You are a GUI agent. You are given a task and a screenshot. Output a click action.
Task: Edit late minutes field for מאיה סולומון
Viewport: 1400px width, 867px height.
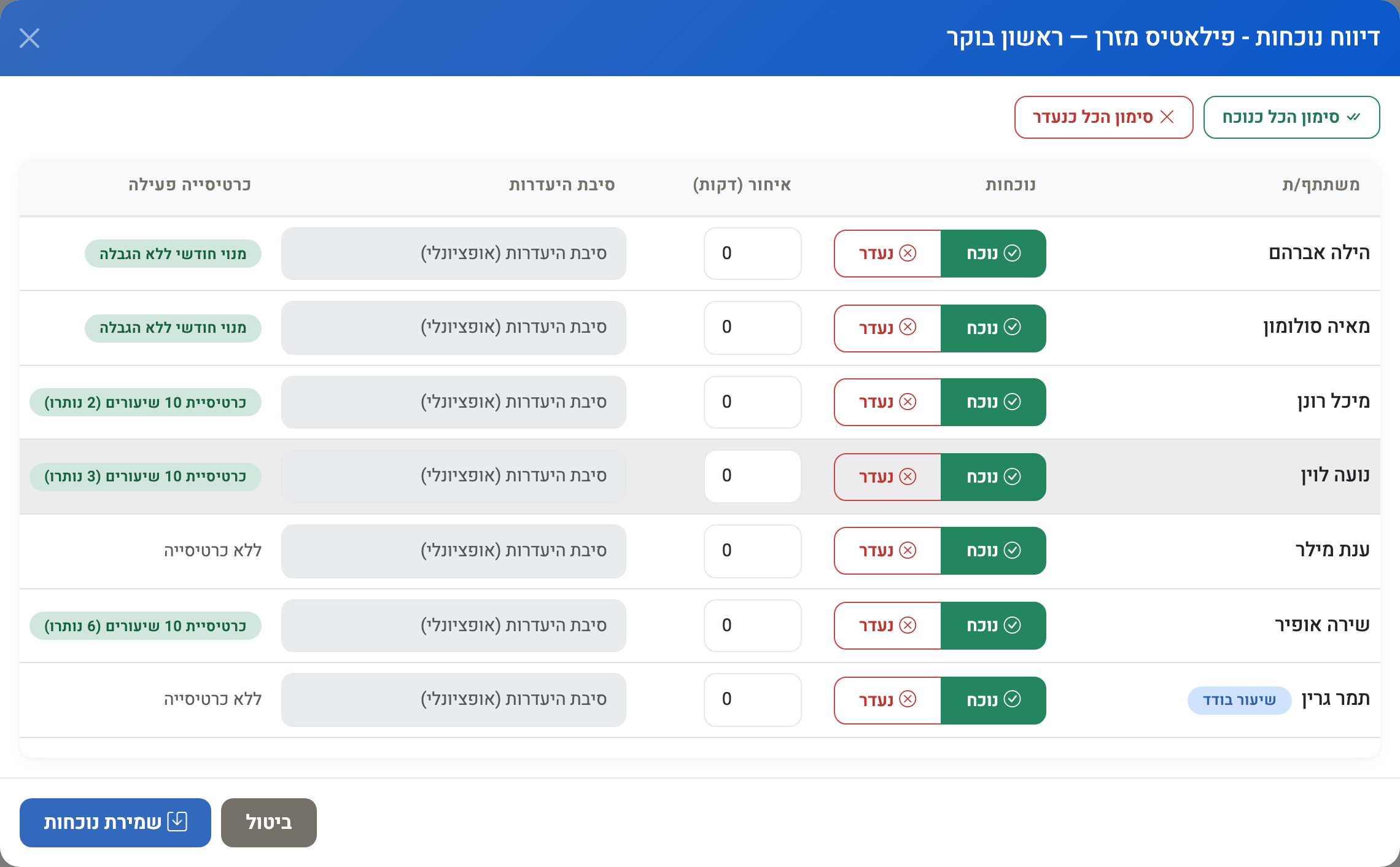click(753, 328)
